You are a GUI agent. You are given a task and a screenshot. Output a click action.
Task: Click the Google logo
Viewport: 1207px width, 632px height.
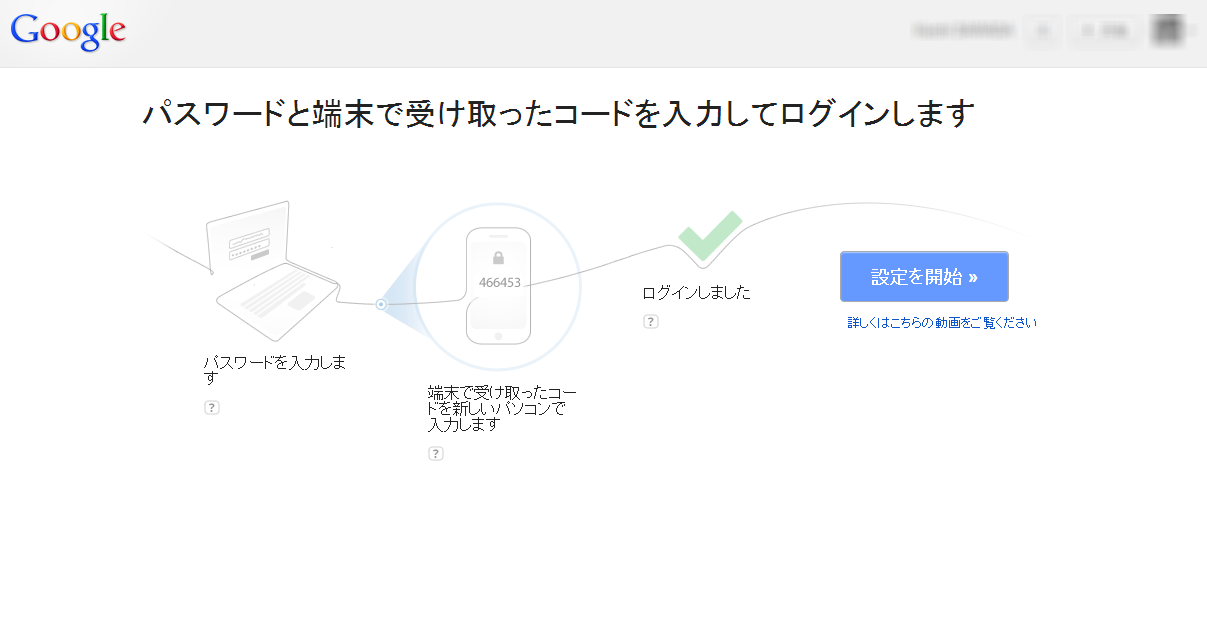coord(68,32)
